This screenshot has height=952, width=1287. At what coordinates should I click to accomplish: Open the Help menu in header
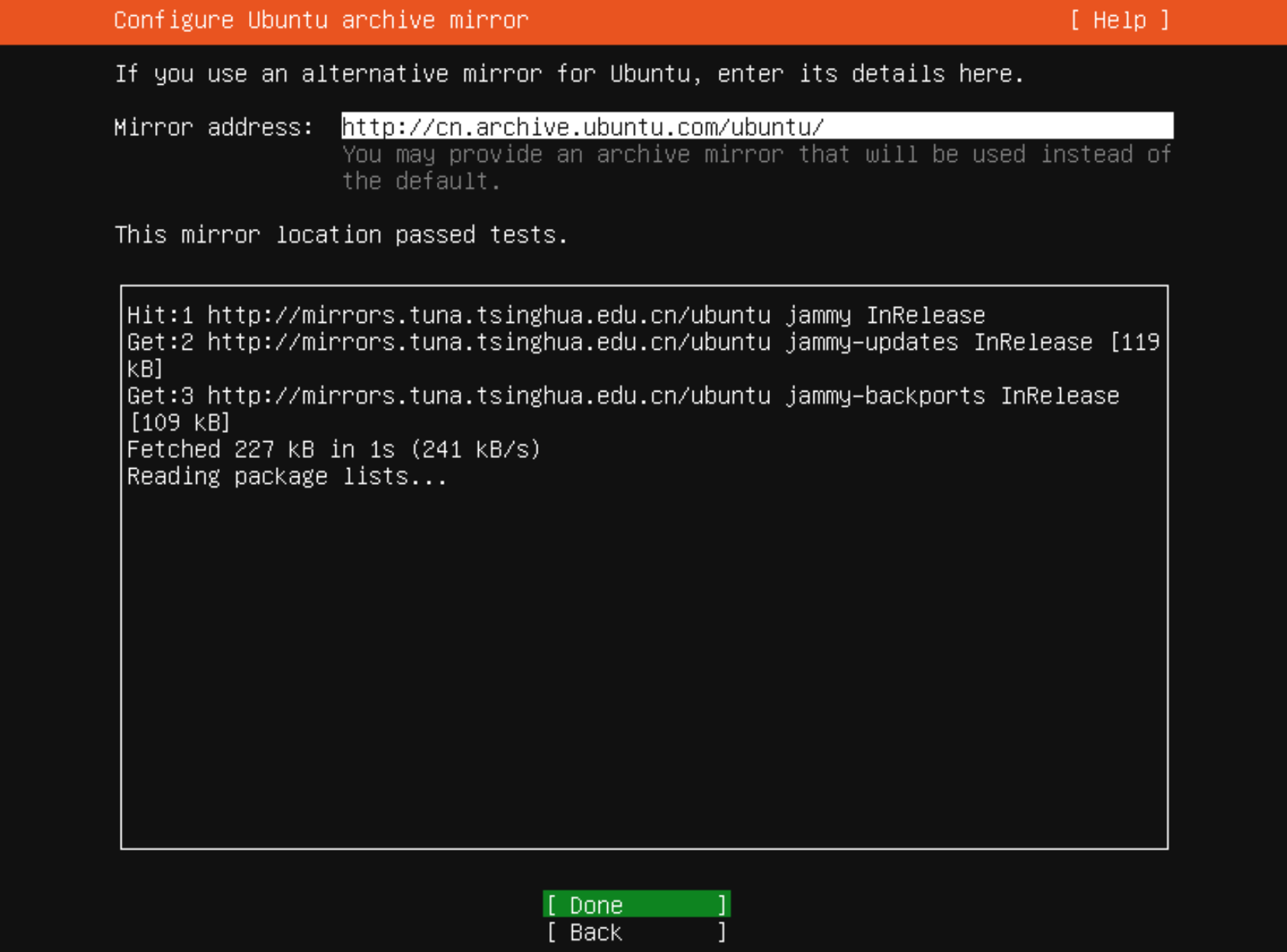point(1119,21)
